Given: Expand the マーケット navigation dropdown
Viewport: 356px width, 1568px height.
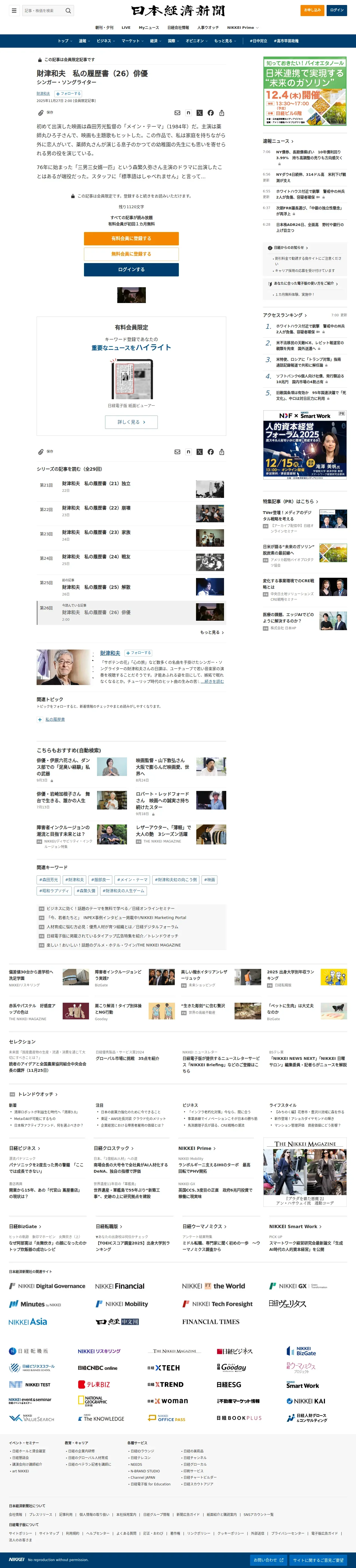Looking at the screenshot, I should coord(133,41).
